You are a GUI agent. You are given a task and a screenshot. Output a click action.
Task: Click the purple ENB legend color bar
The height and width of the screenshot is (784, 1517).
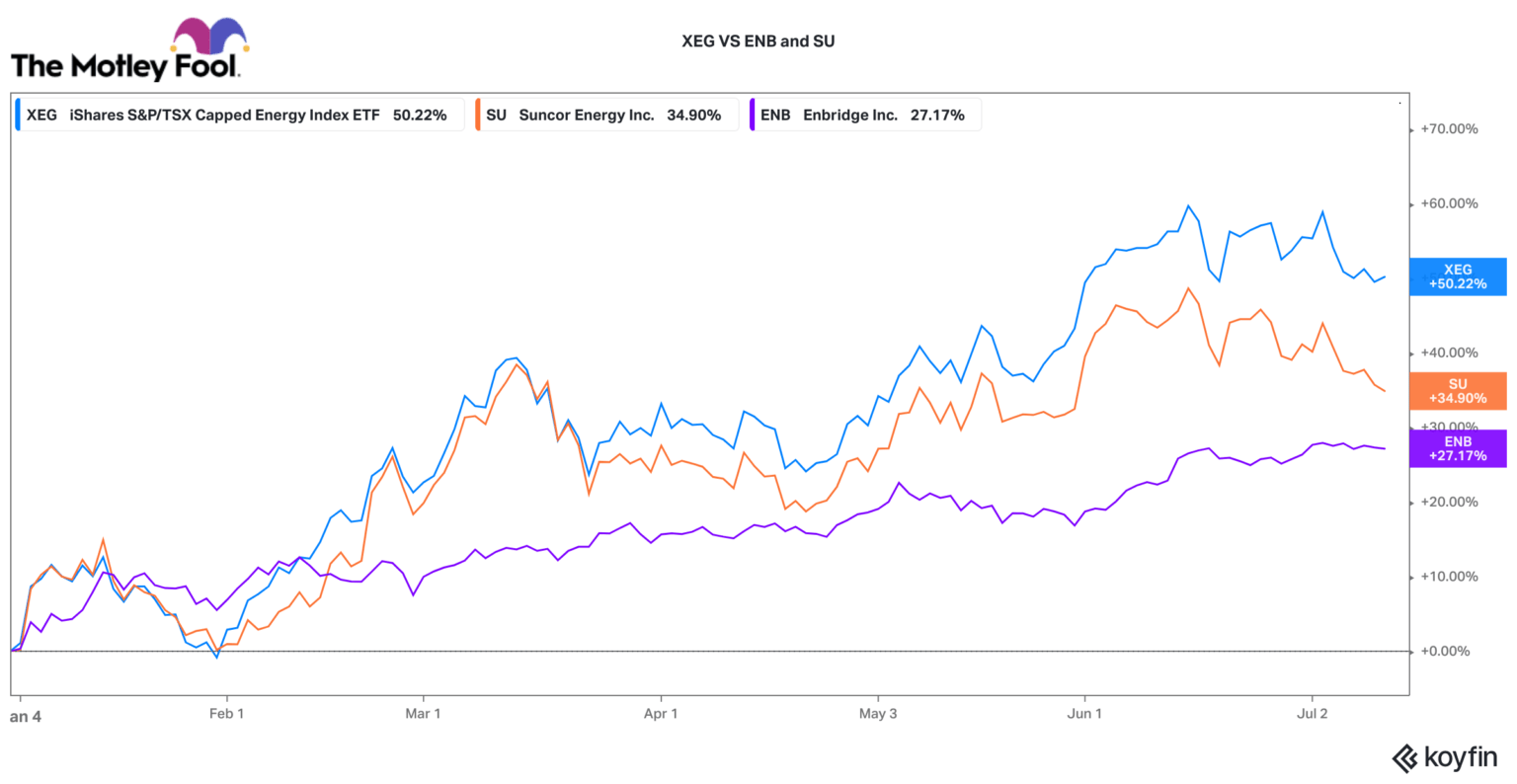tap(753, 115)
